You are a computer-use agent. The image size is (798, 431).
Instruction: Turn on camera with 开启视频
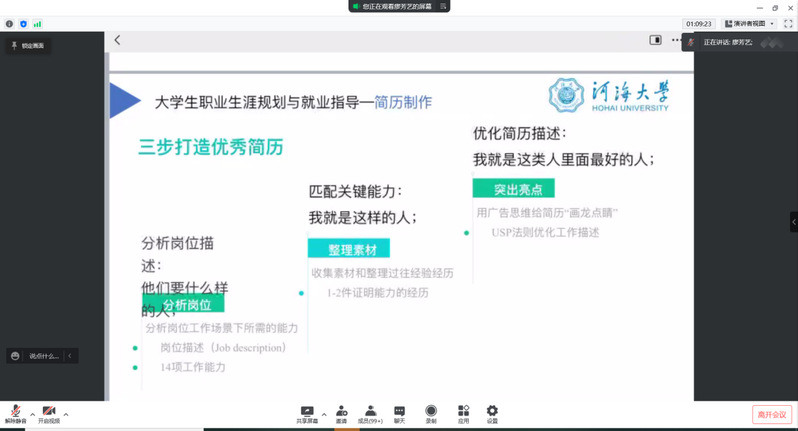pyautogui.click(x=49, y=413)
